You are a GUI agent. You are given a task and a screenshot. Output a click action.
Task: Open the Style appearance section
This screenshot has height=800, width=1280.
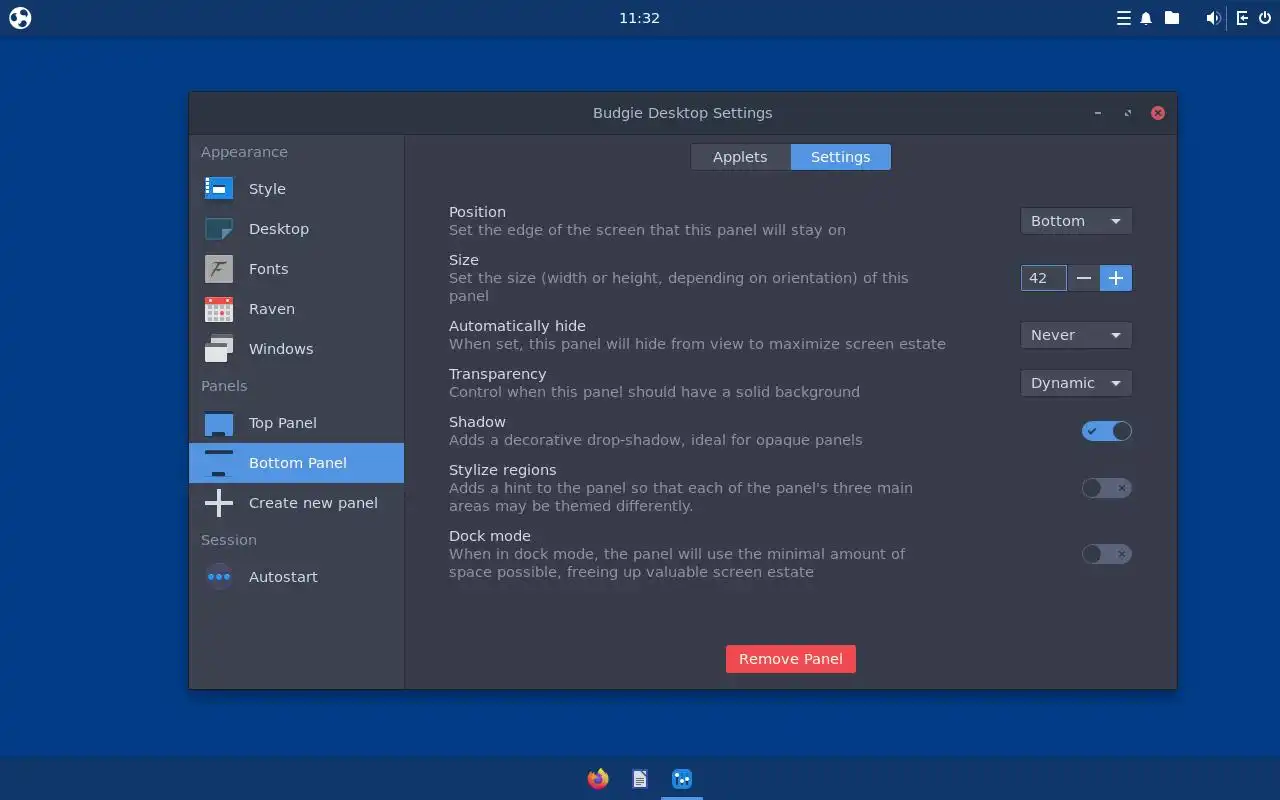296,189
